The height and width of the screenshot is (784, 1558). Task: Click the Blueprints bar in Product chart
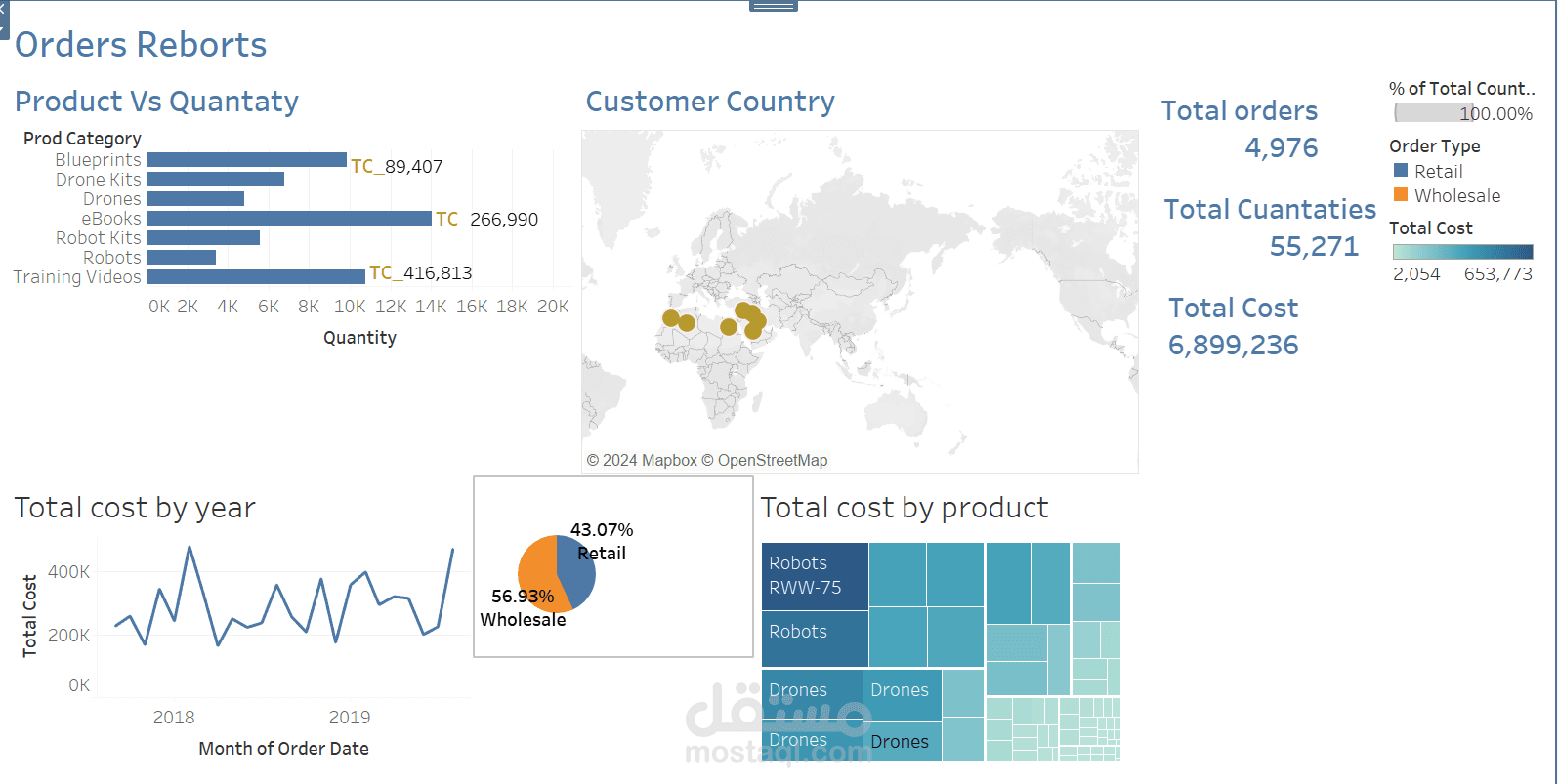pos(247,160)
